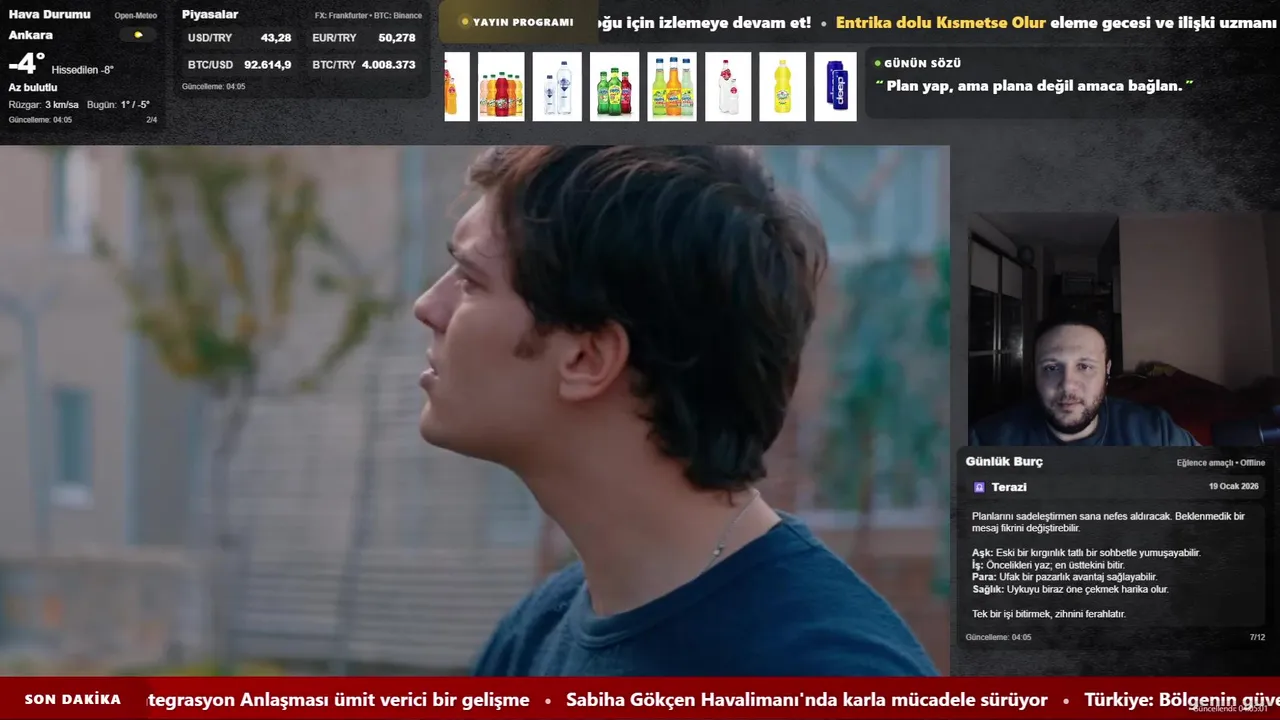Click the Para horoscope line
This screenshot has height=720, width=1280.
click(1064, 577)
